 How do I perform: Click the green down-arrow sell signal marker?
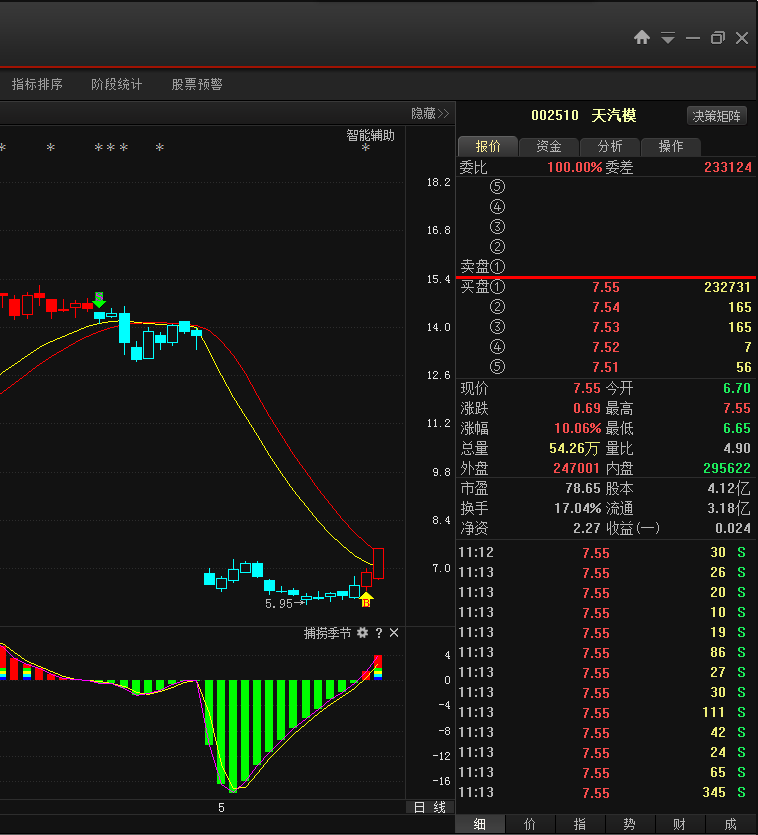click(99, 299)
